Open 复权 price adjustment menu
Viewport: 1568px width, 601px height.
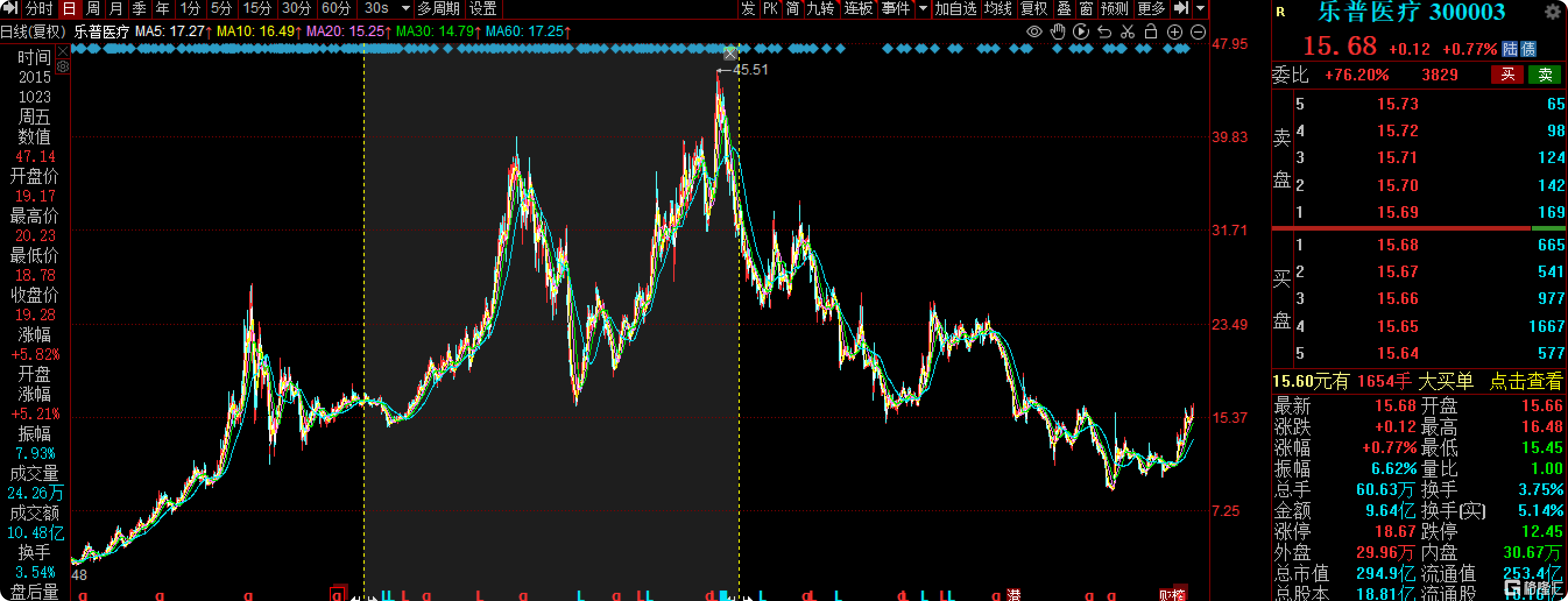click(x=1034, y=9)
